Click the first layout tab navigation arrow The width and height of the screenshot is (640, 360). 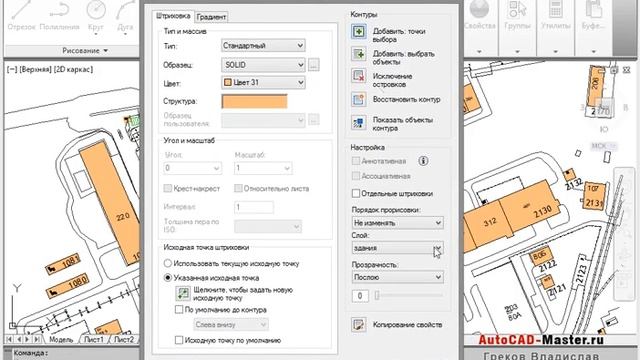click(10, 339)
